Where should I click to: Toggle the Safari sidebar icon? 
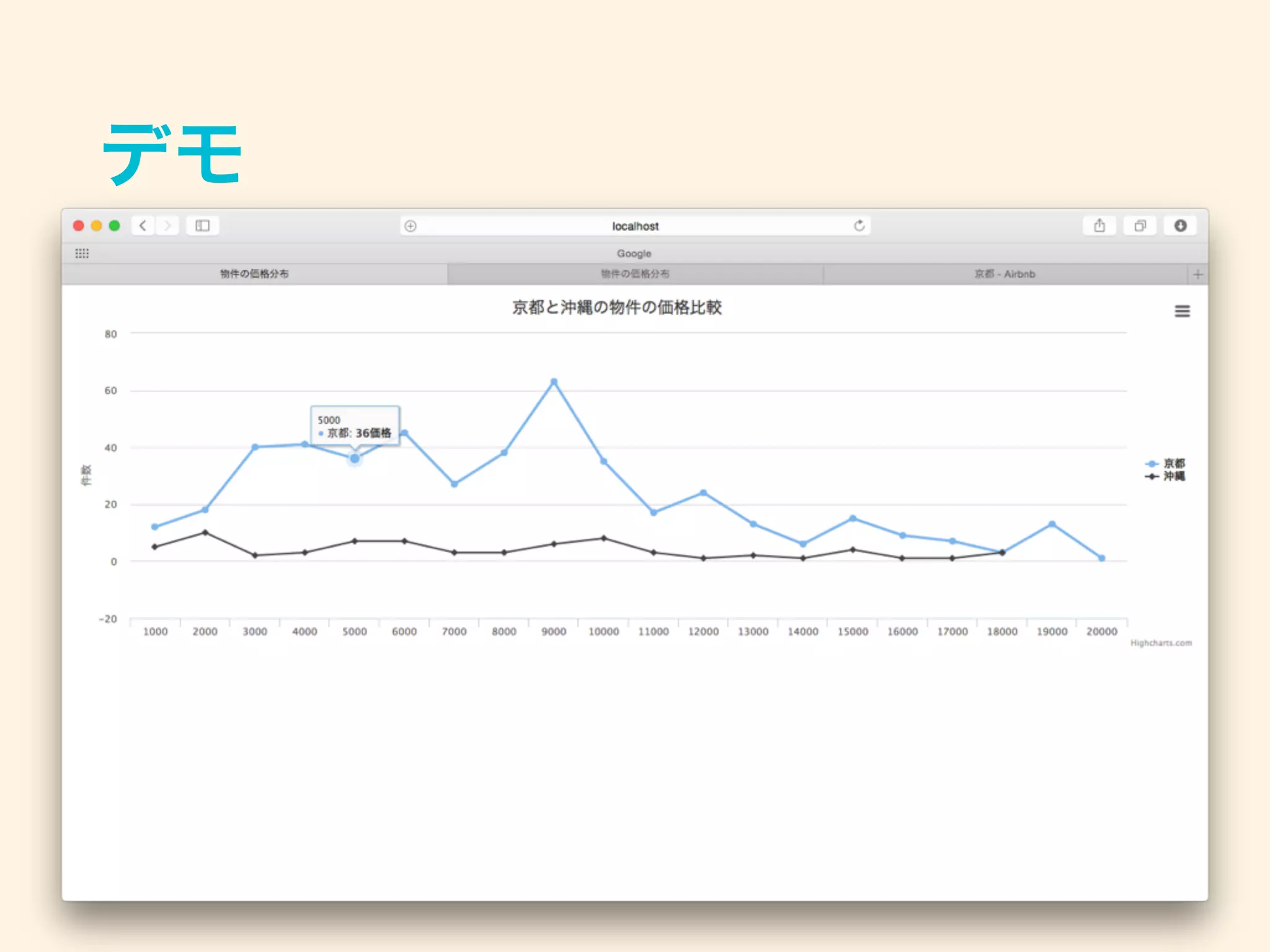[x=202, y=226]
